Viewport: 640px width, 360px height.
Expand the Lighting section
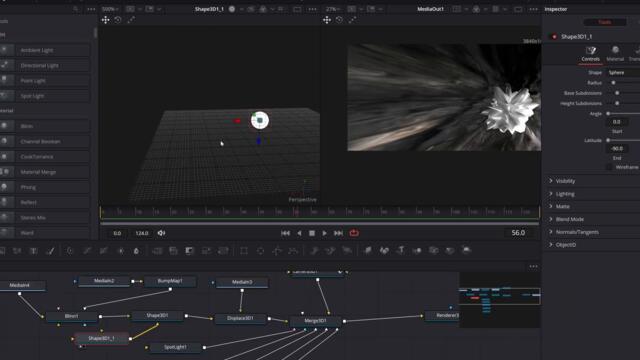tap(551, 193)
